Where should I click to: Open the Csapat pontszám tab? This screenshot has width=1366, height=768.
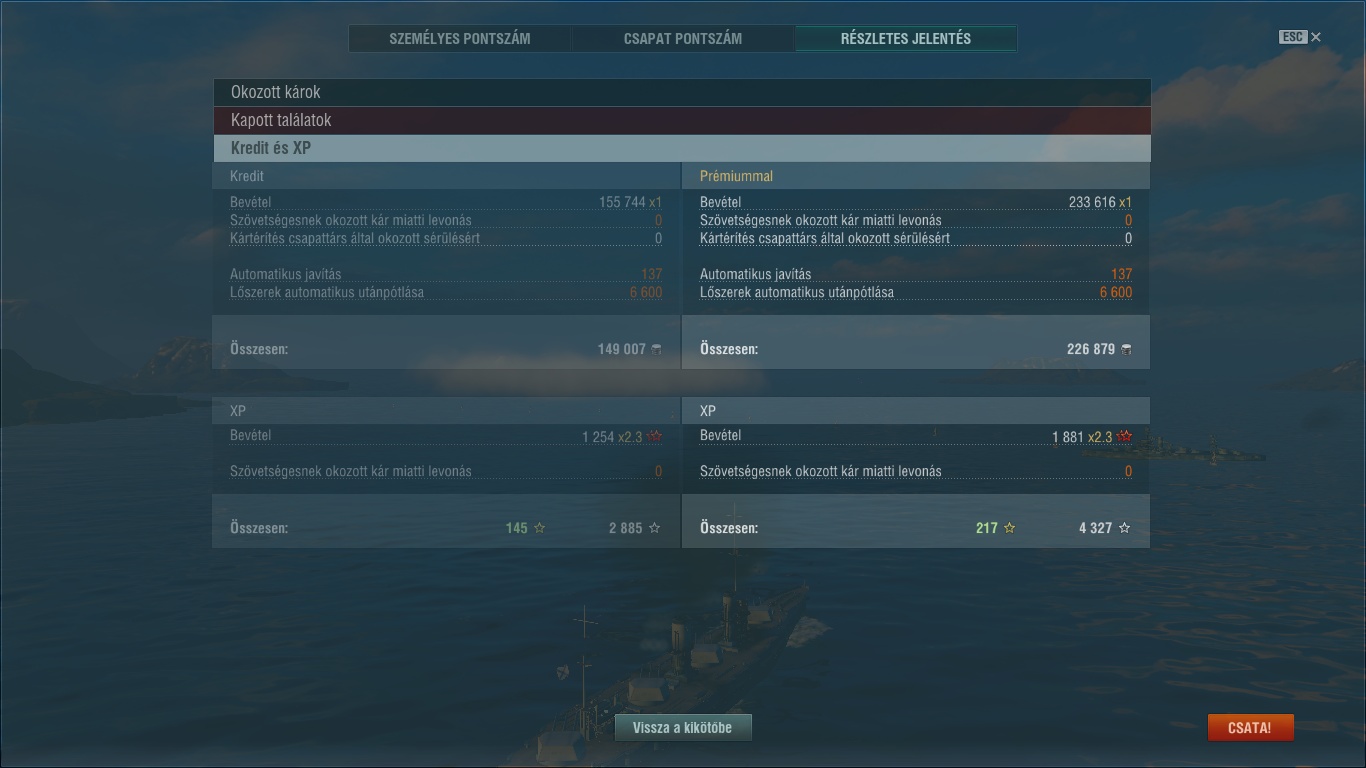pyautogui.click(x=683, y=39)
